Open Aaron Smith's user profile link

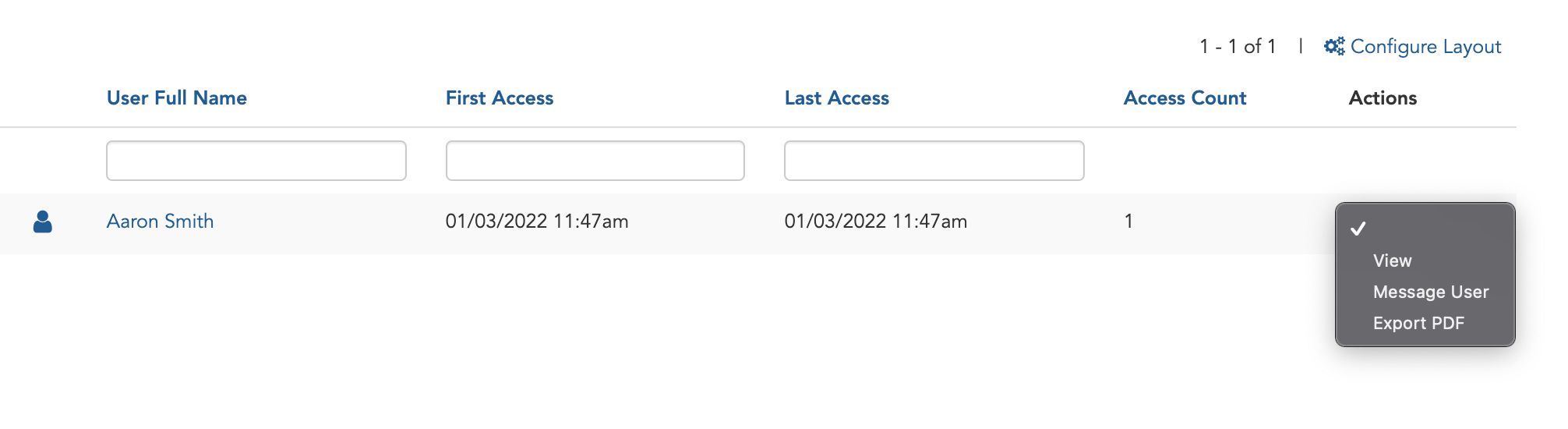(x=160, y=222)
